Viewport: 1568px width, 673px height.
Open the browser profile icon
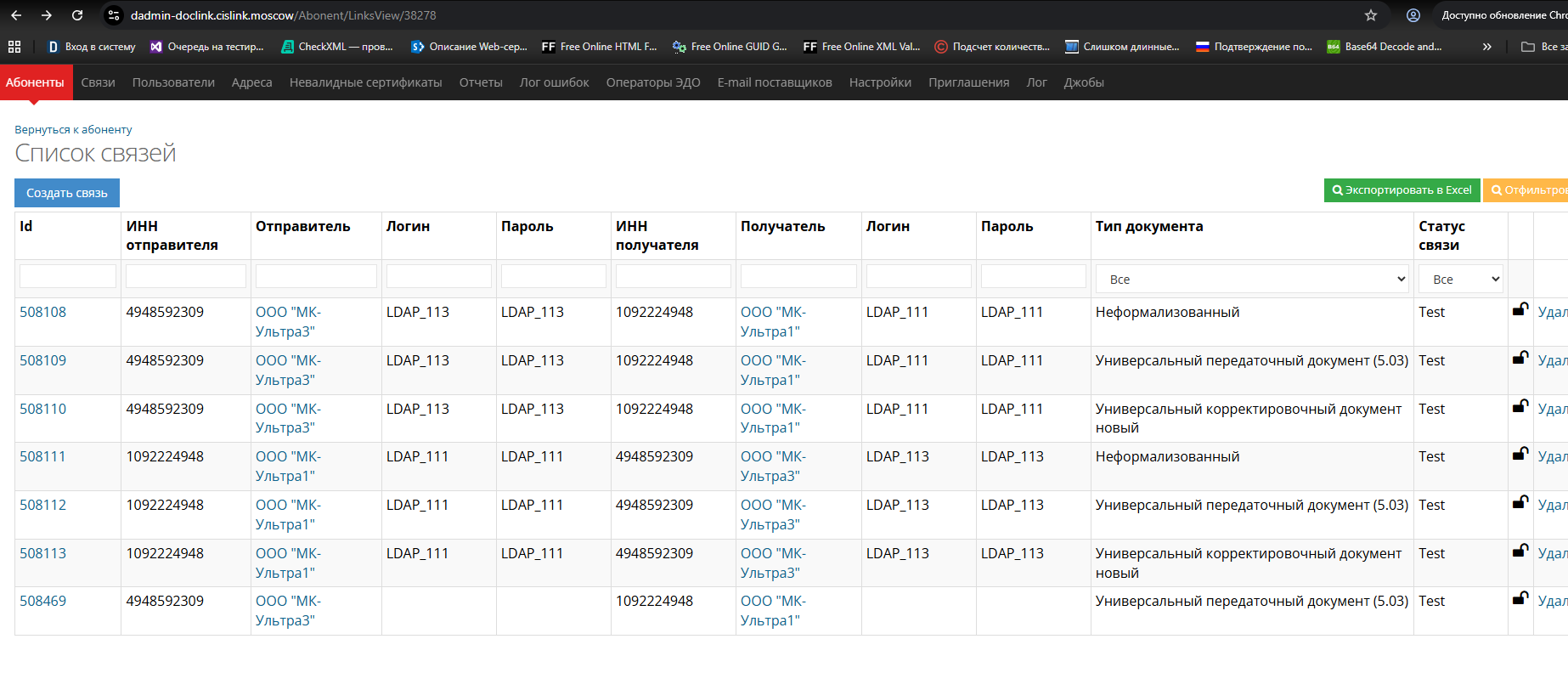[x=1413, y=15]
